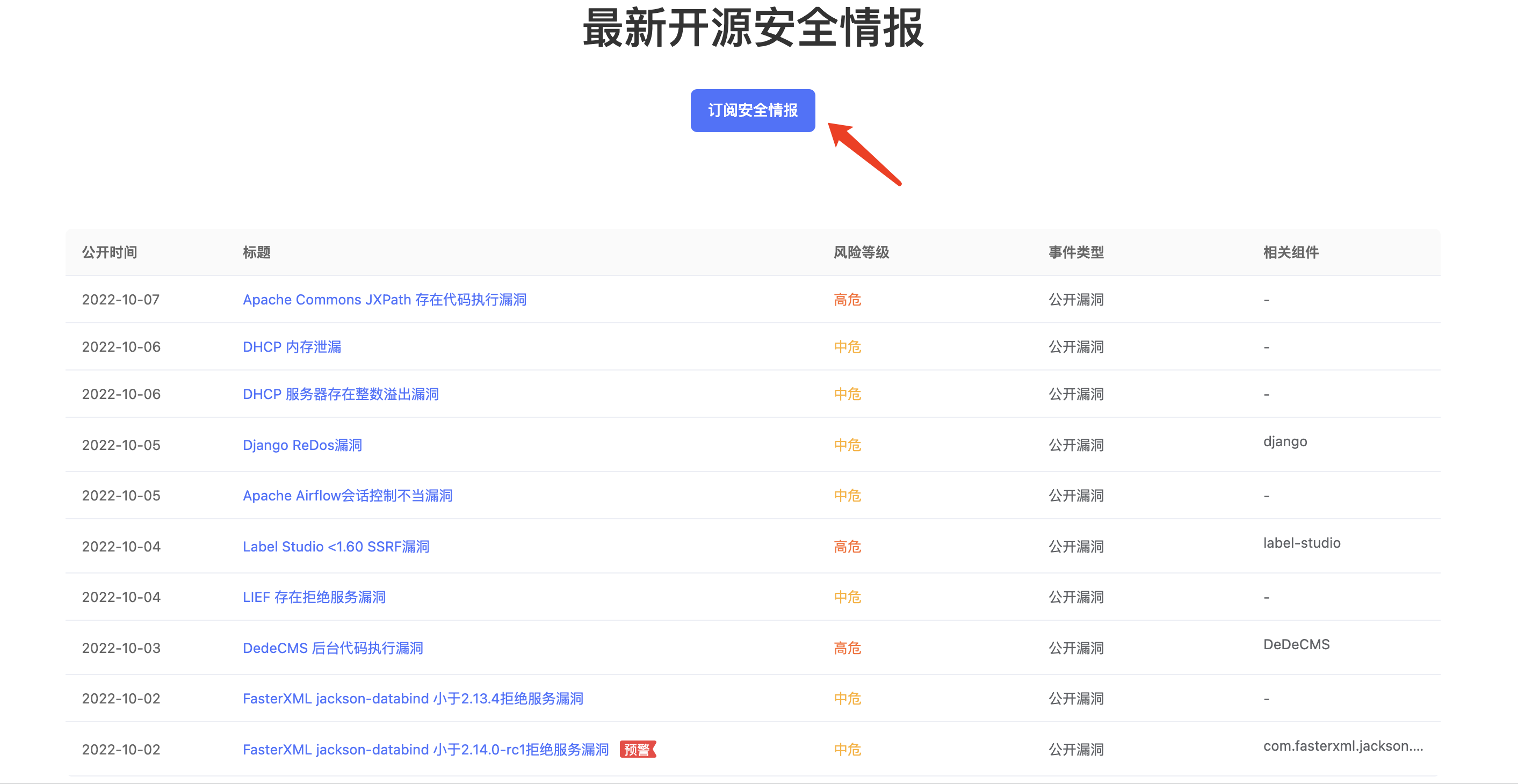Open the DHCP 内存泄漏 link

(292, 346)
